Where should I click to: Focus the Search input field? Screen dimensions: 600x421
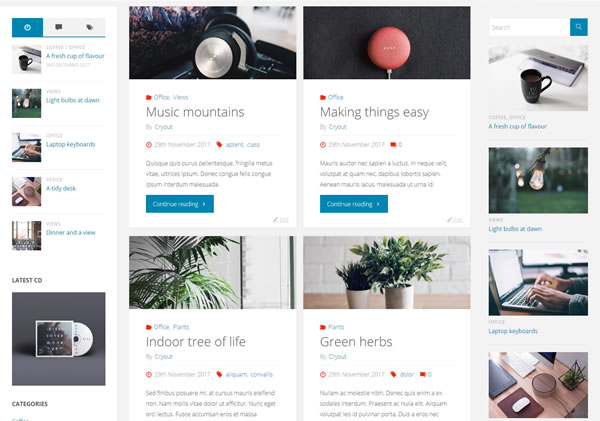[529, 27]
